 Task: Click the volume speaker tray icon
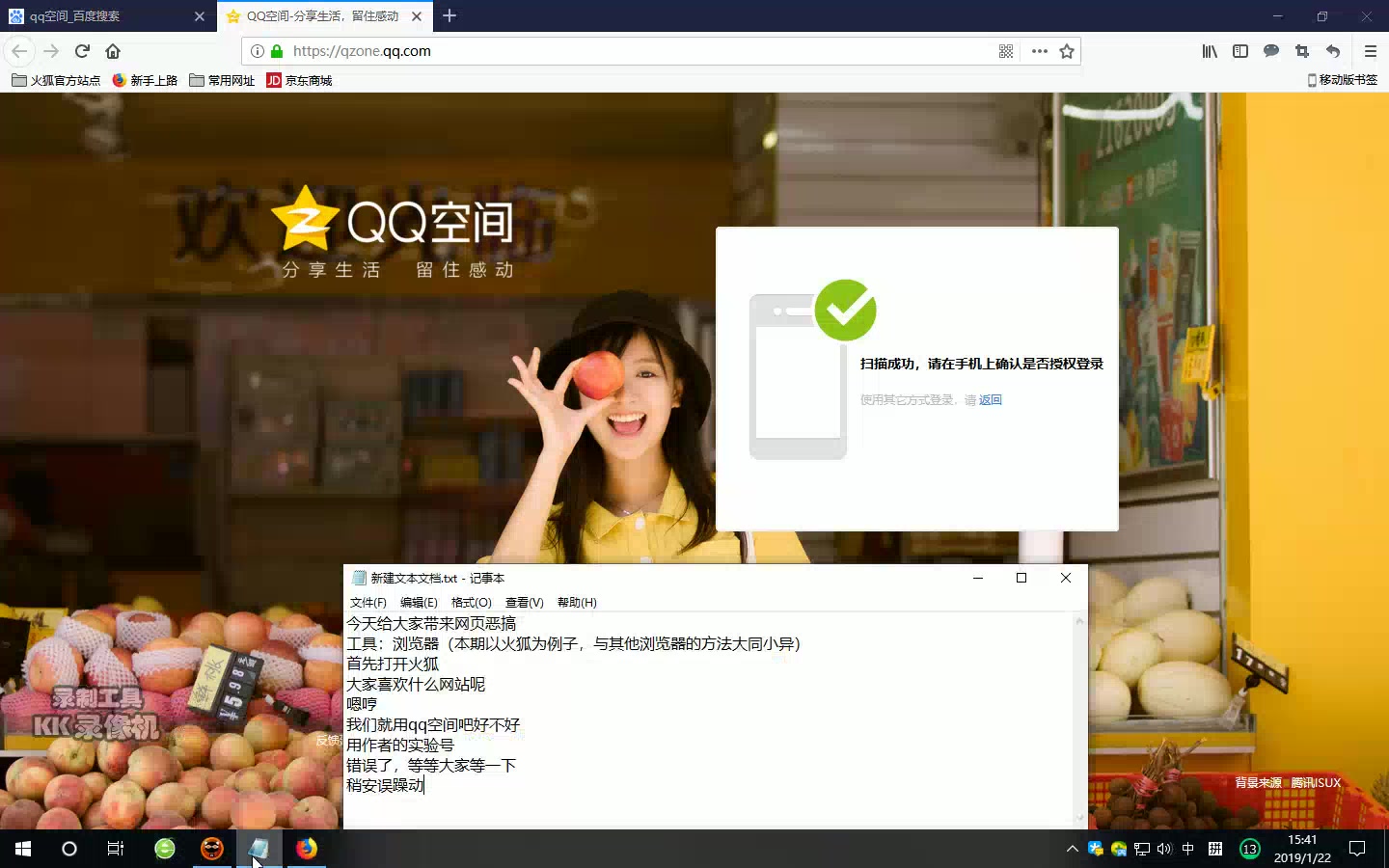(1164, 849)
